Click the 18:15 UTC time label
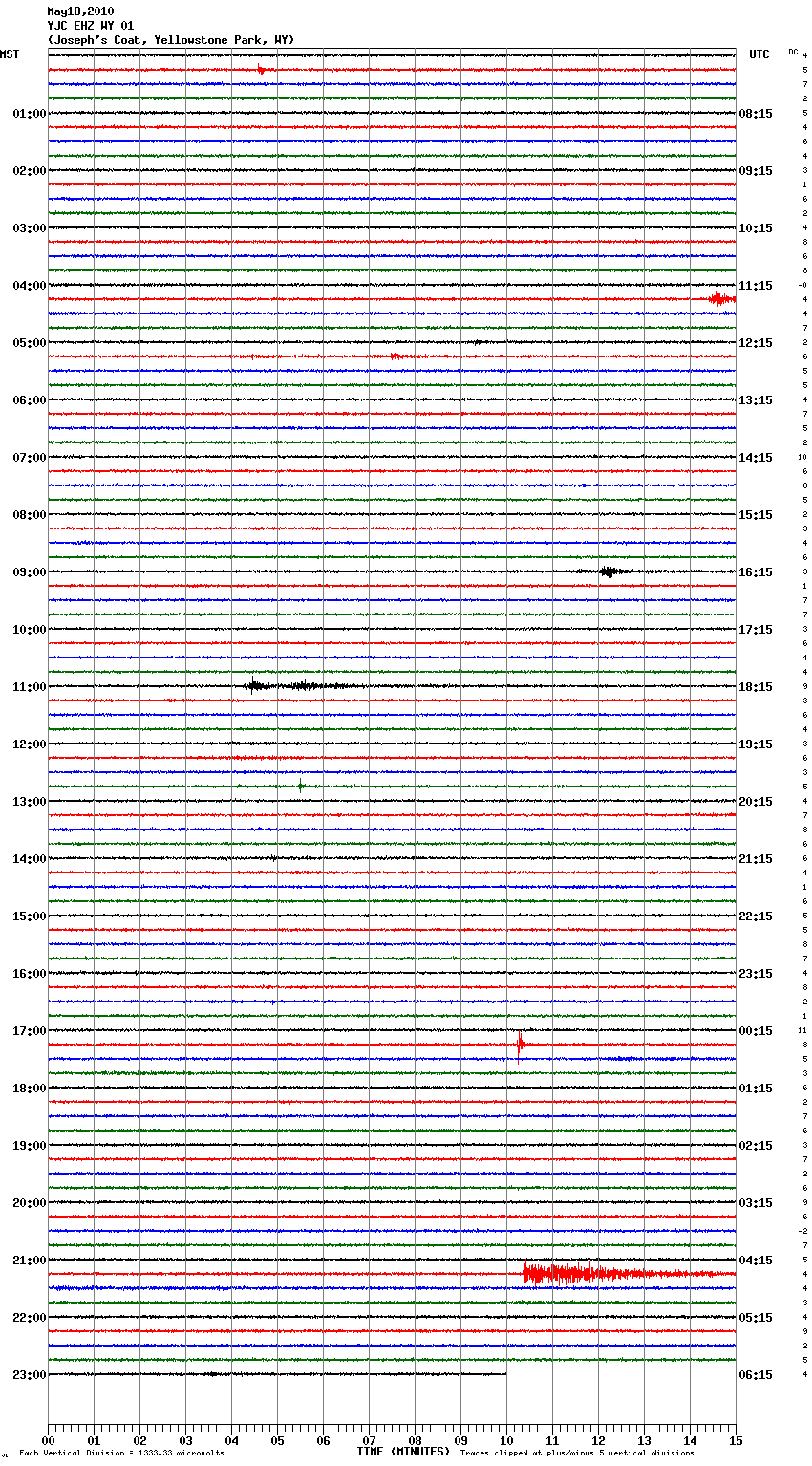This screenshot has height=1466, width=812. (x=756, y=687)
